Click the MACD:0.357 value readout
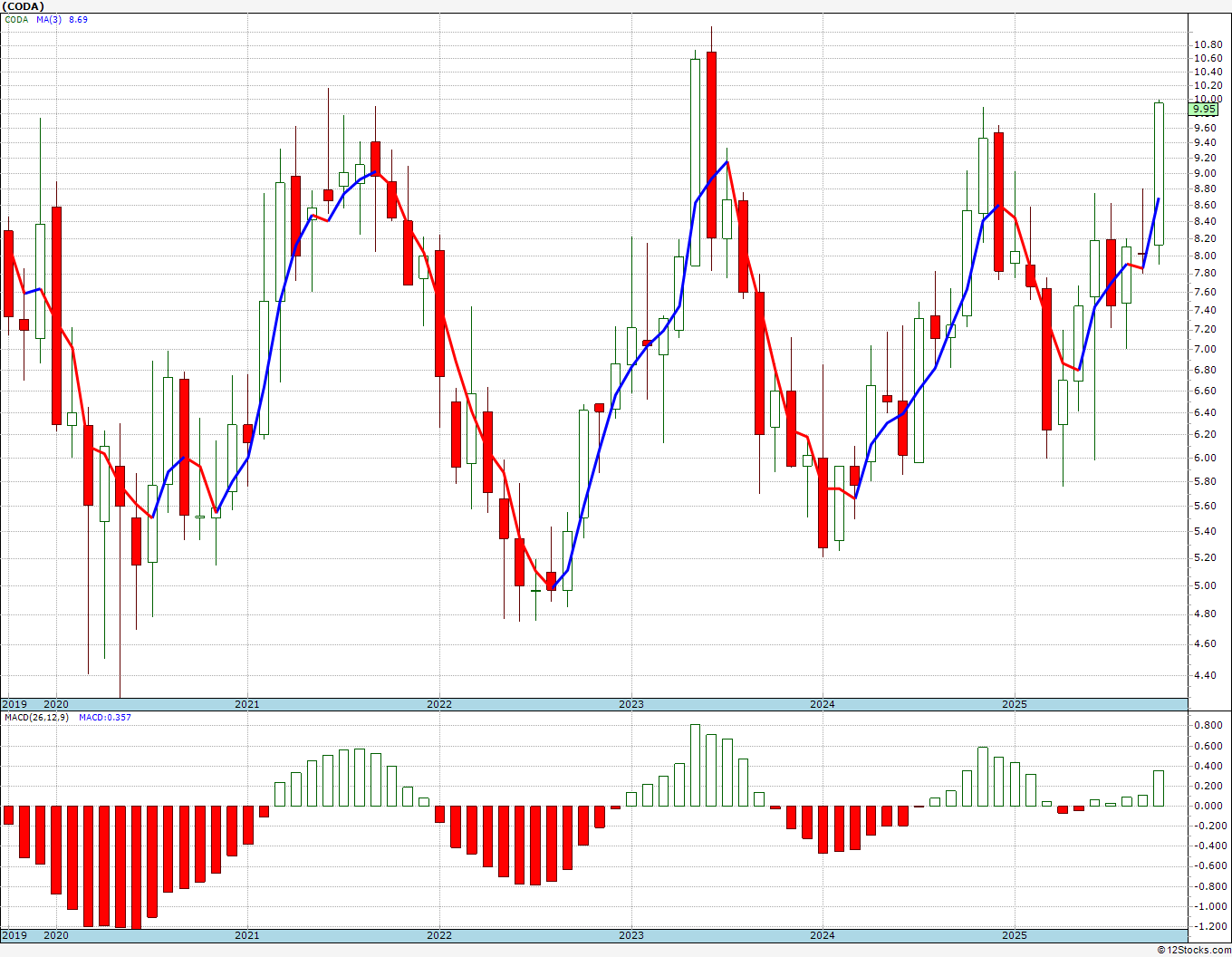The height and width of the screenshot is (957, 1232). click(104, 717)
